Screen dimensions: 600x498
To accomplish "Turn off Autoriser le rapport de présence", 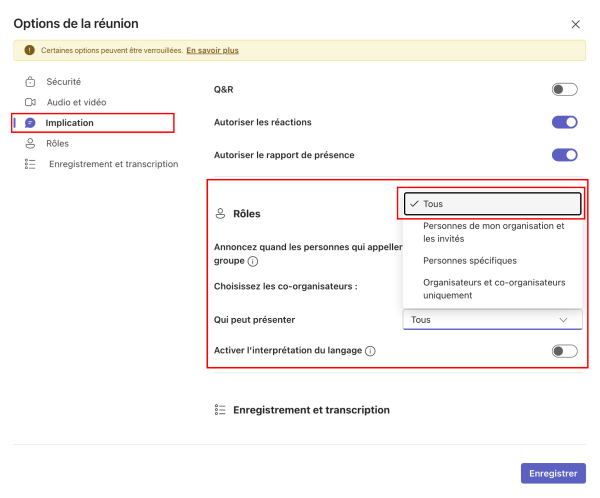I will pyautogui.click(x=564, y=155).
